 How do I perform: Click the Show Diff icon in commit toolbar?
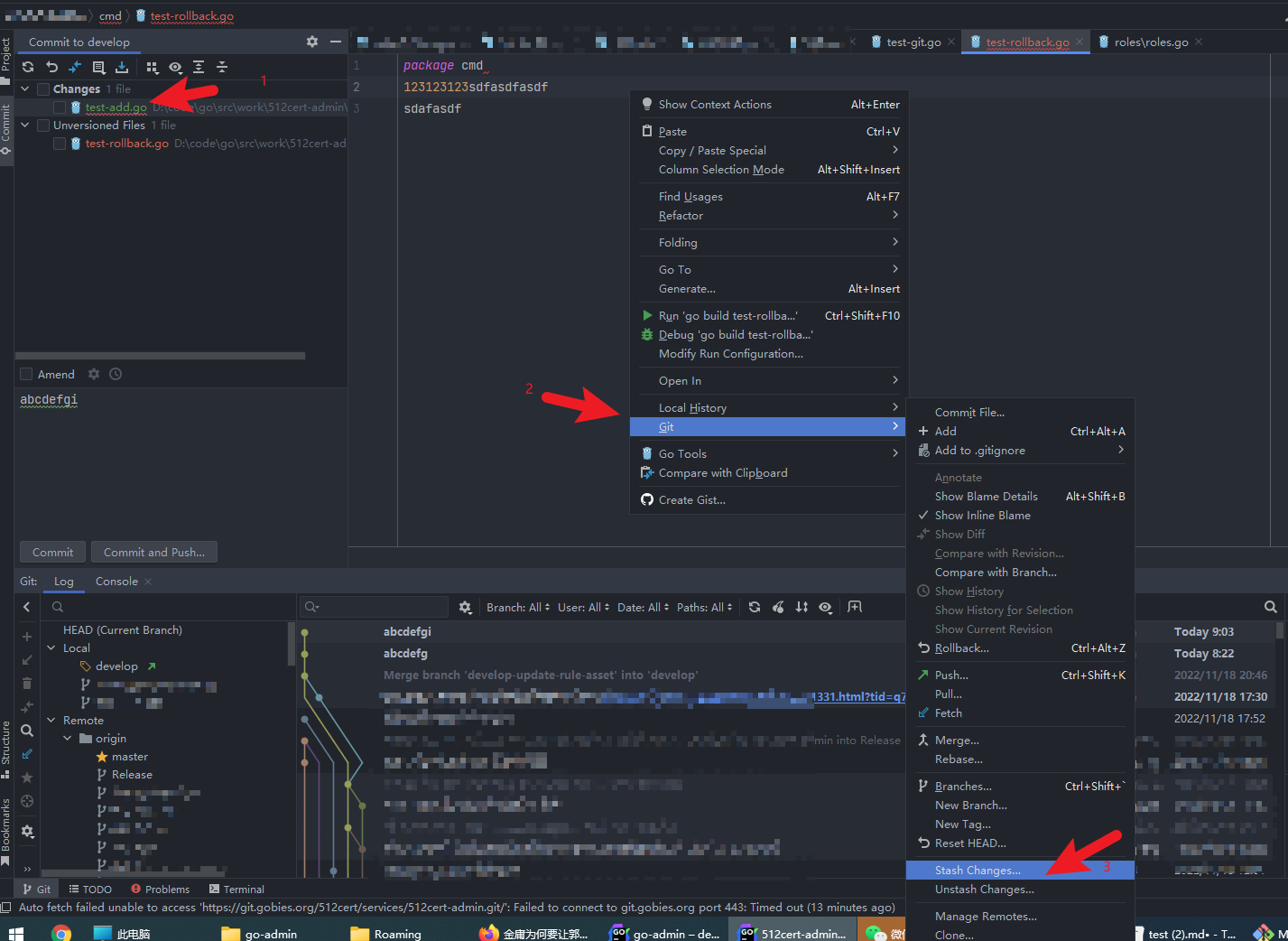pyautogui.click(x=75, y=67)
